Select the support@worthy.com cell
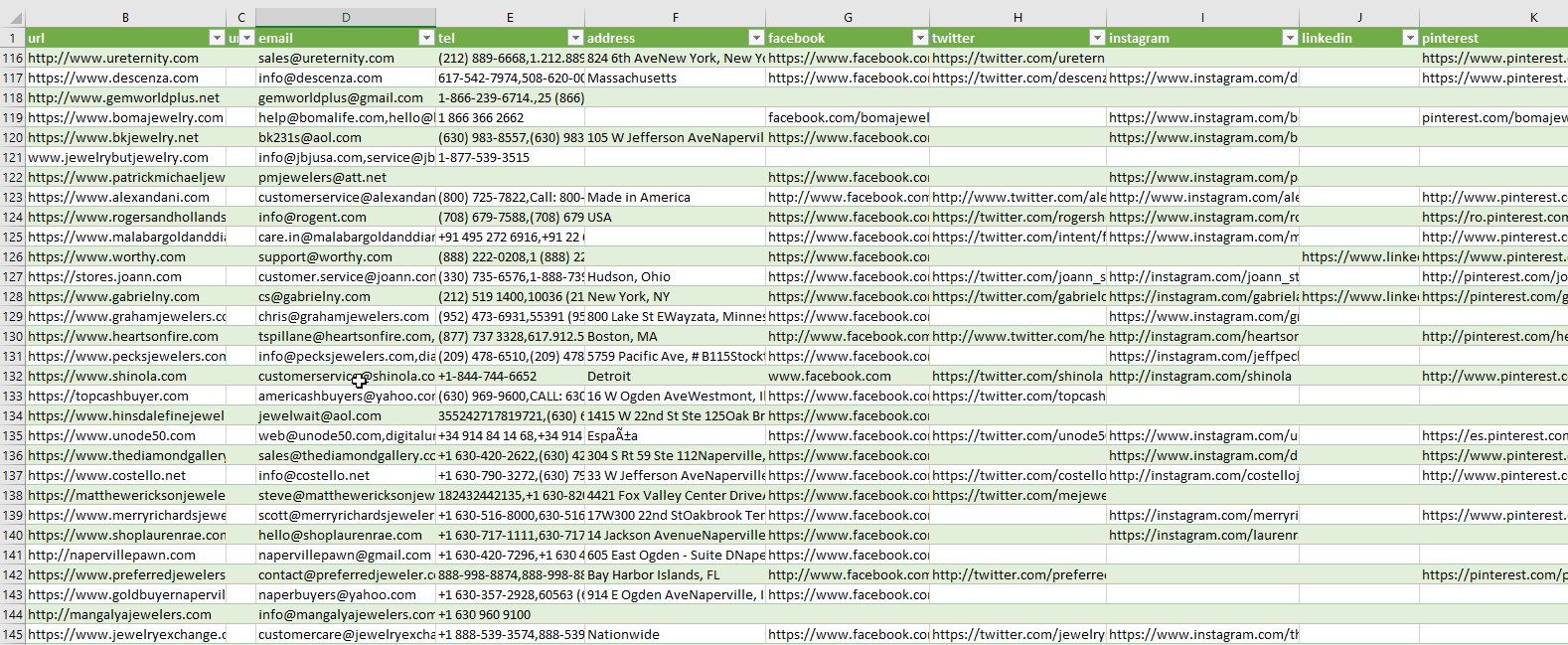This screenshot has height=645, width=1568. click(346, 256)
